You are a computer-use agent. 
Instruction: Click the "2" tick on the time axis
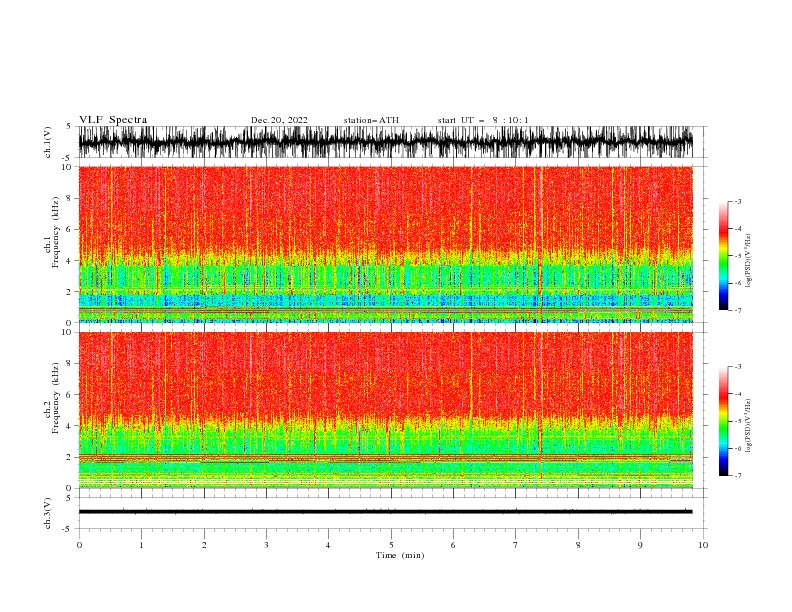click(x=204, y=545)
